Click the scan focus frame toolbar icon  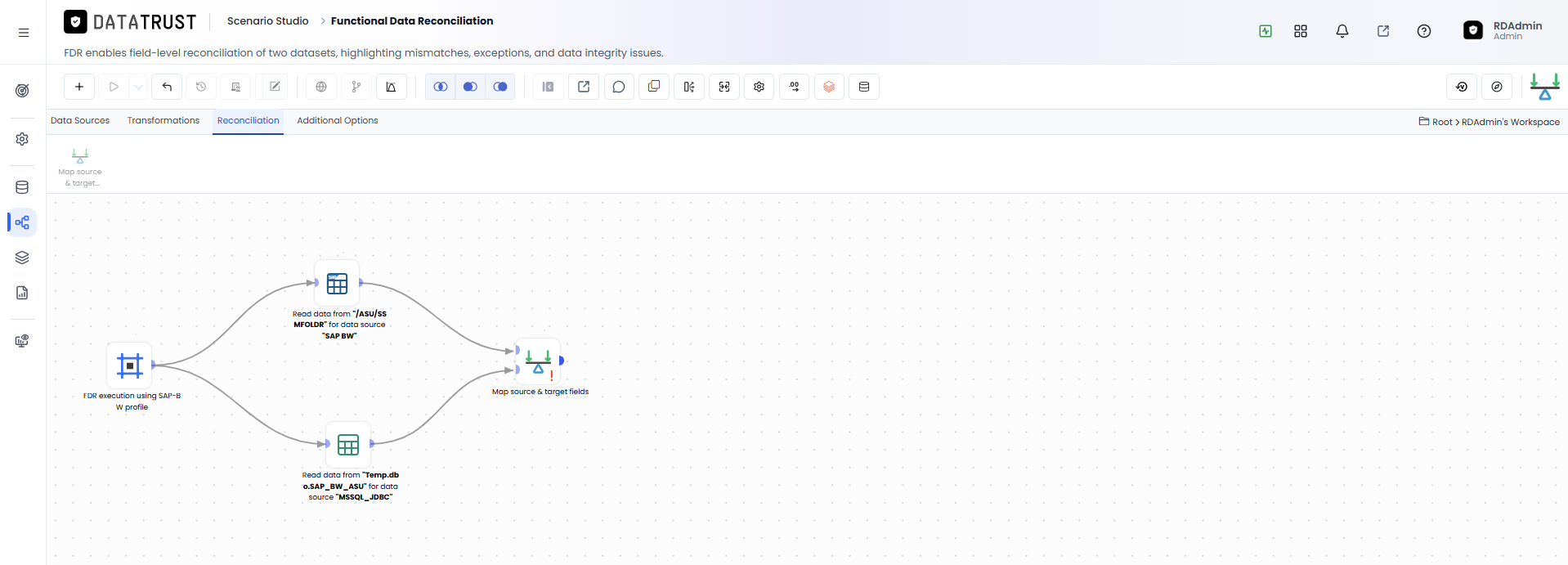[x=724, y=87]
